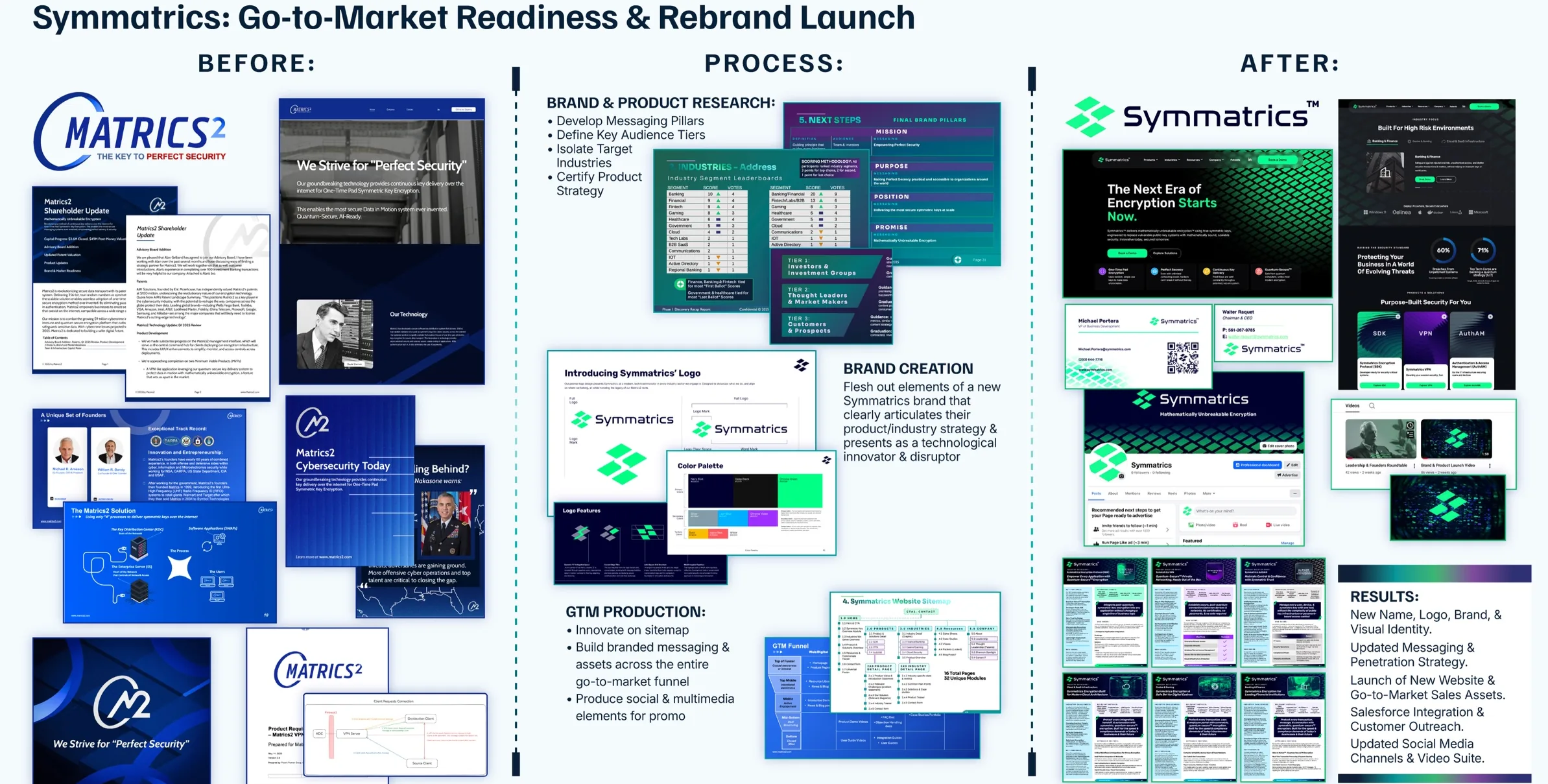Open the three-dot menu for Brand & Product Launch Video
The image size is (1548, 784).
1490,466
